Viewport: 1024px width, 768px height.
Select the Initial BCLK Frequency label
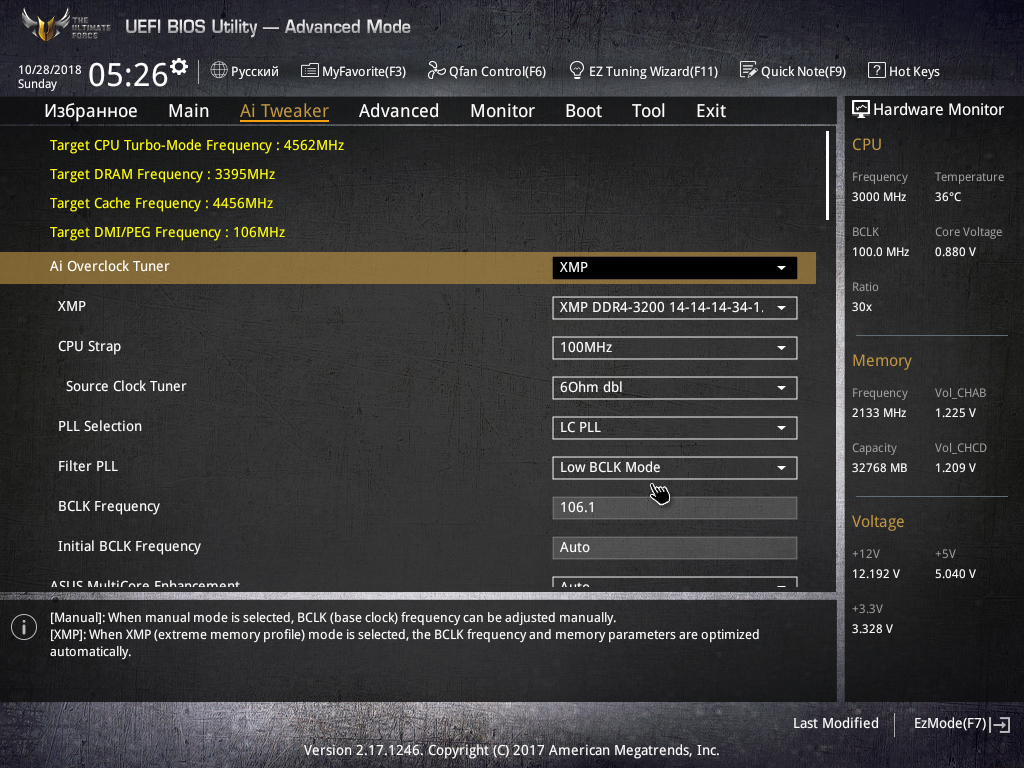tap(129, 547)
